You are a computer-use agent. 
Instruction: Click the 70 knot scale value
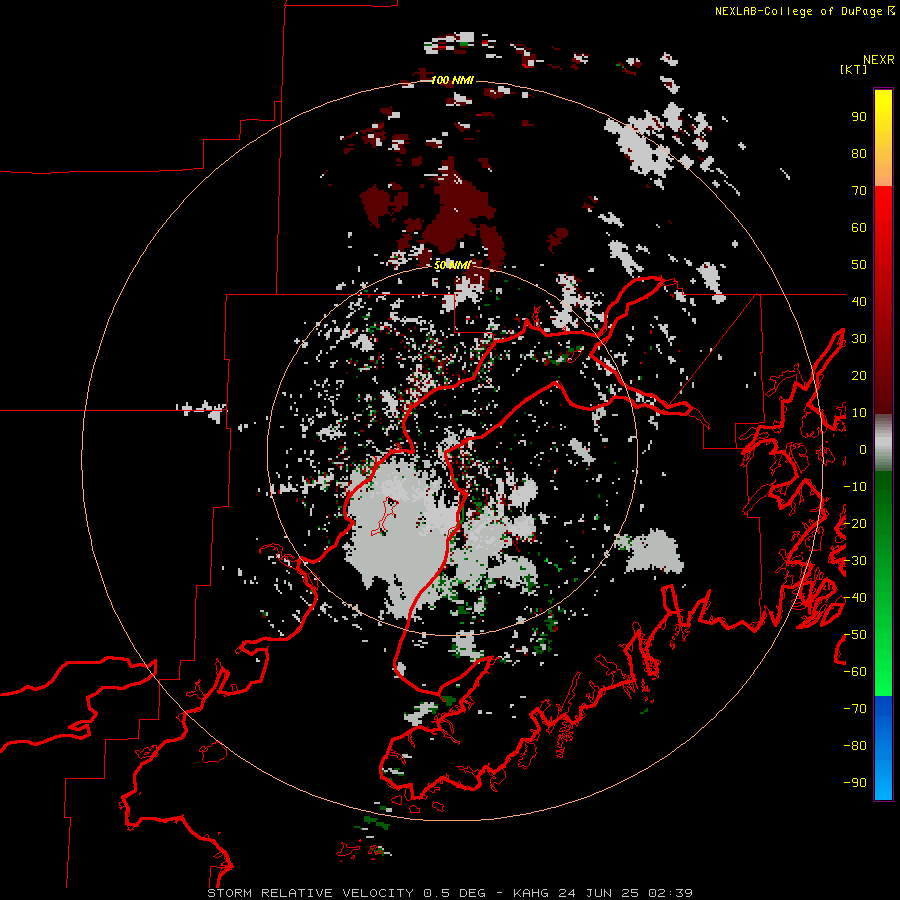[x=859, y=191]
